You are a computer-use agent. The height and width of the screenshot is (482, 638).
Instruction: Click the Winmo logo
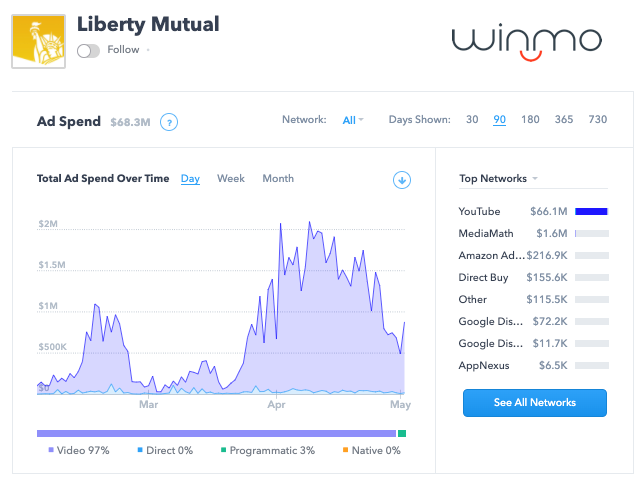(x=527, y=43)
